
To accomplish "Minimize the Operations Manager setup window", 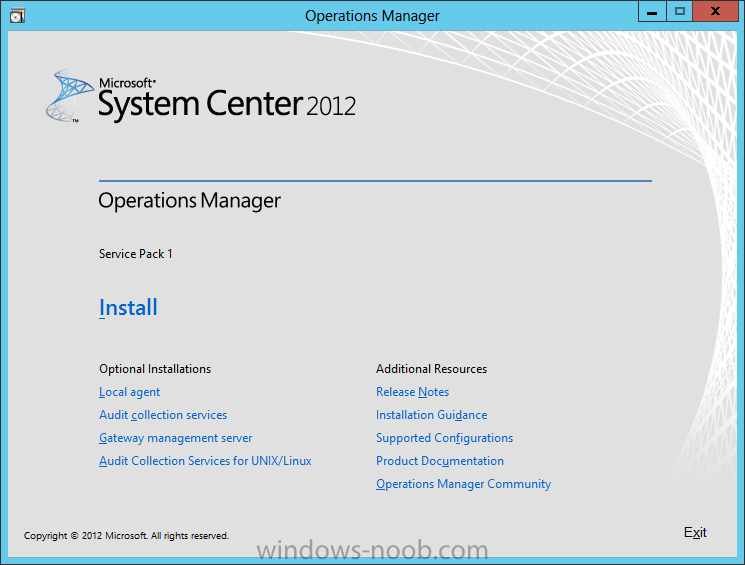I will tap(652, 11).
